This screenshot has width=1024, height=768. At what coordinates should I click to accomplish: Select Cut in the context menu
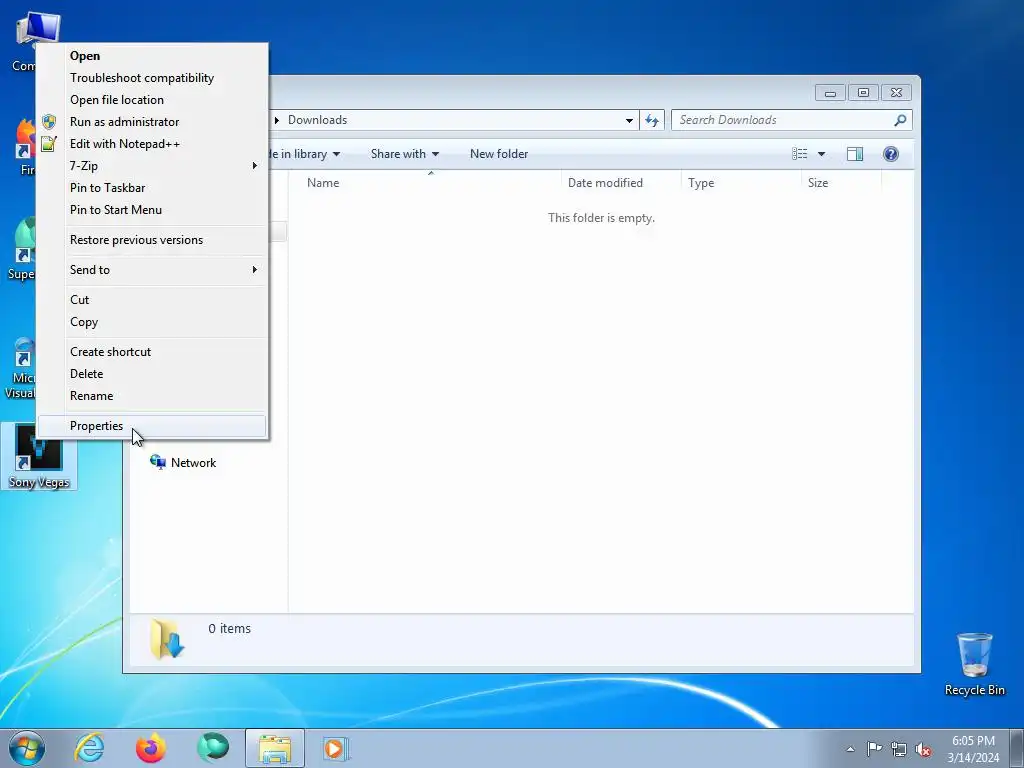(152, 300)
